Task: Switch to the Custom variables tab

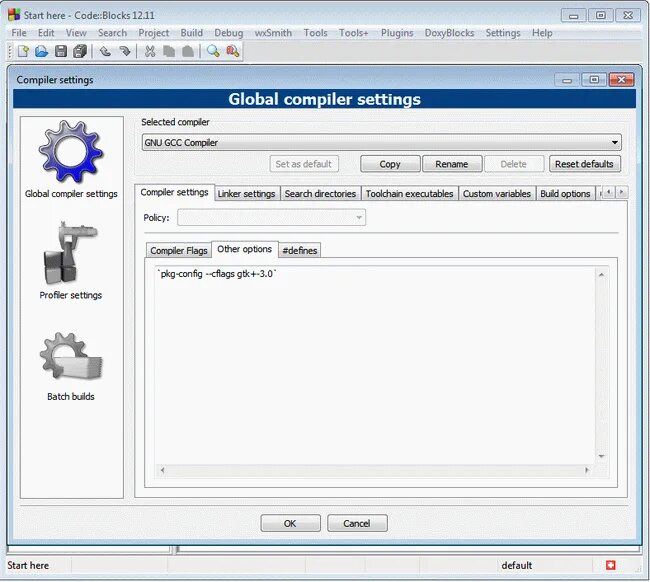Action: click(x=497, y=194)
